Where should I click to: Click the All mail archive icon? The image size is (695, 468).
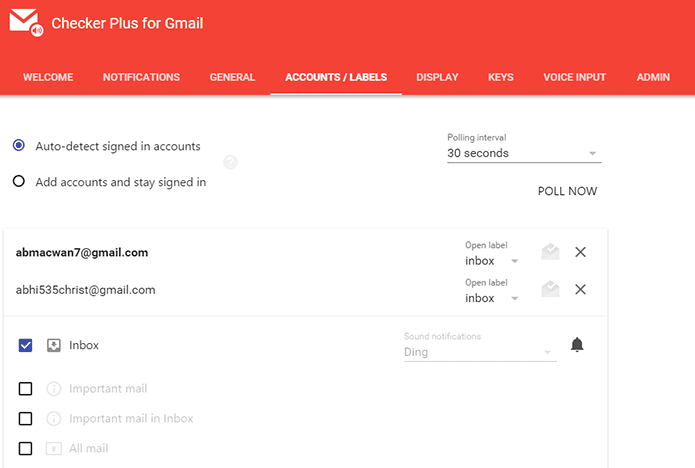point(54,448)
